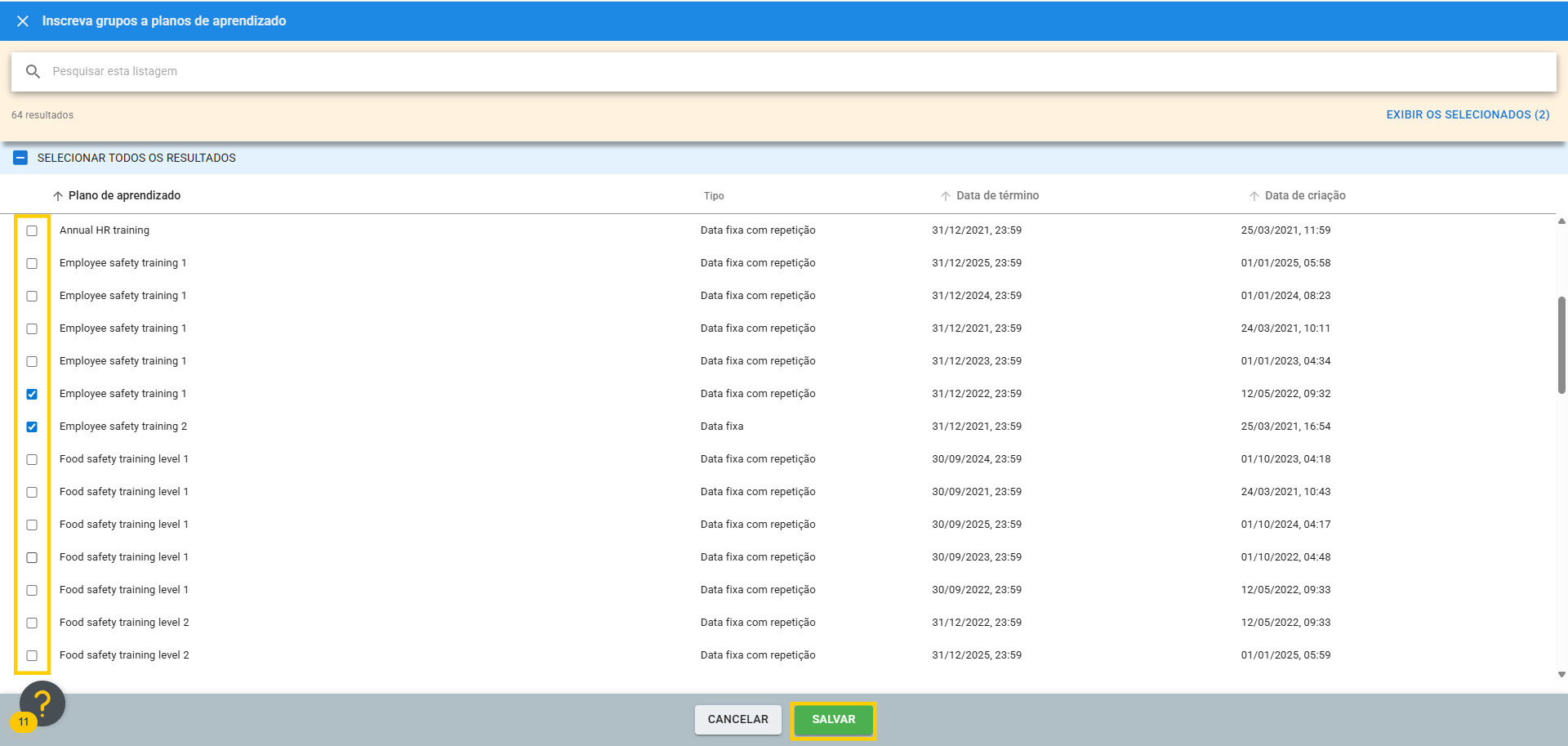This screenshot has width=1568, height=746.
Task: Sort by Tipo column header
Action: coord(713,196)
